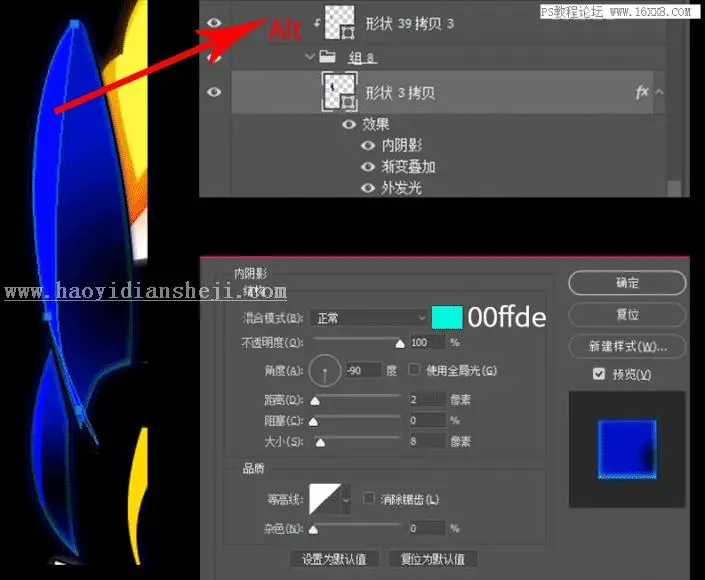Screen dimensions: 705x580
Task: Click the 大小 value field showing 8
Action: (x=427, y=441)
